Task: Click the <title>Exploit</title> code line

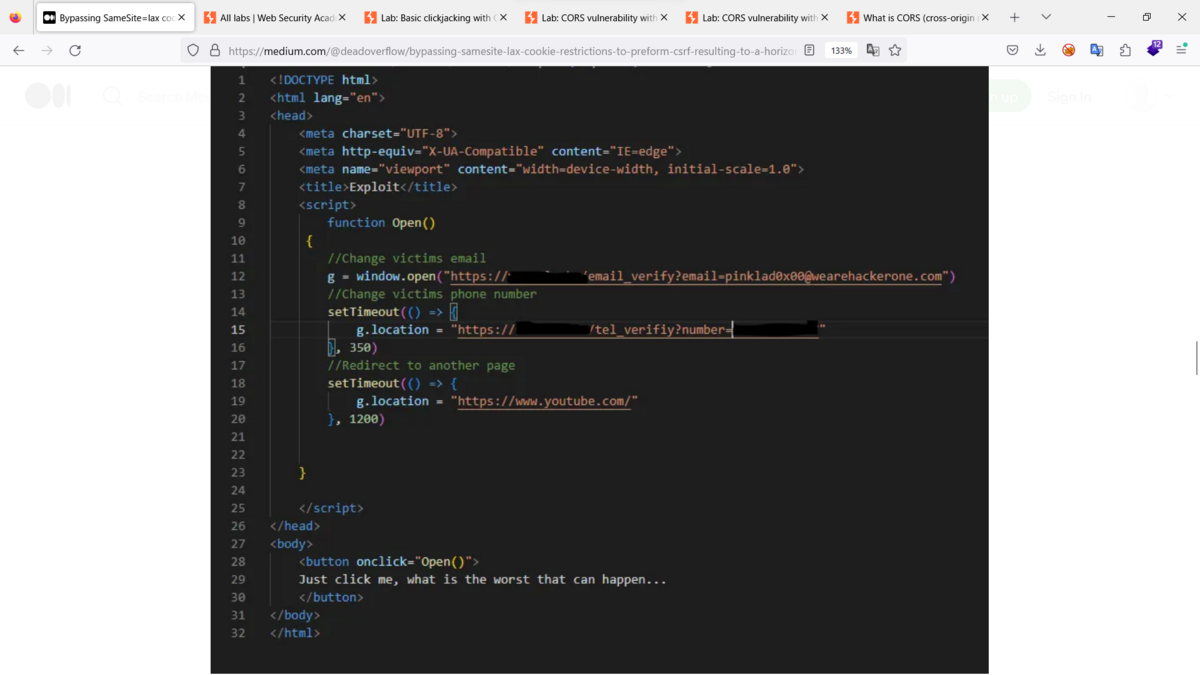Action: pyautogui.click(x=378, y=187)
